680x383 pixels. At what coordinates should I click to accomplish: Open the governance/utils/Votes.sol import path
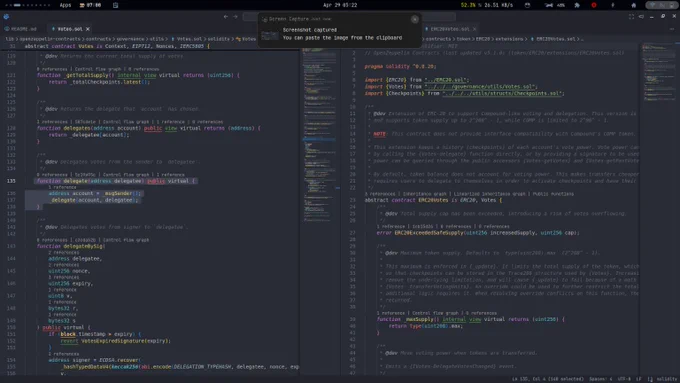click(481, 86)
